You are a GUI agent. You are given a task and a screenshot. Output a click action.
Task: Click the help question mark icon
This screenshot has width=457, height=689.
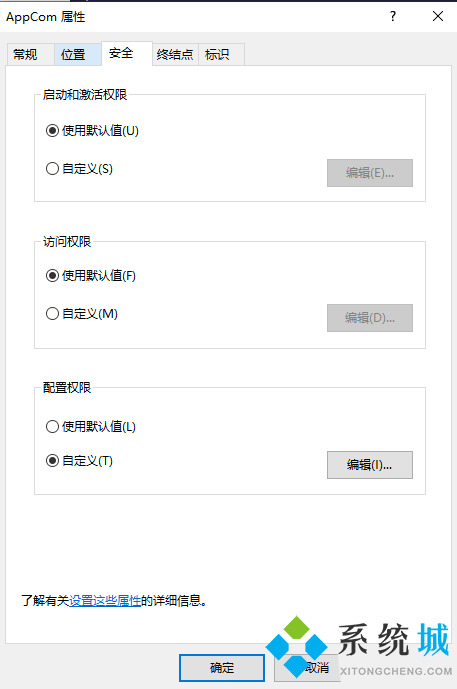coord(393,17)
